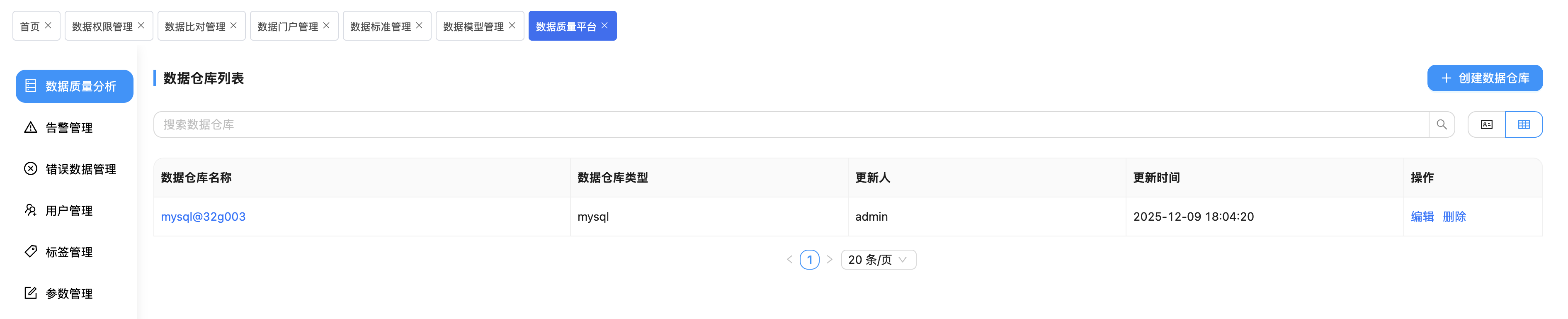This screenshot has height=319, width=1568.
Task: Click the search magnifier icon
Action: pos(1442,125)
